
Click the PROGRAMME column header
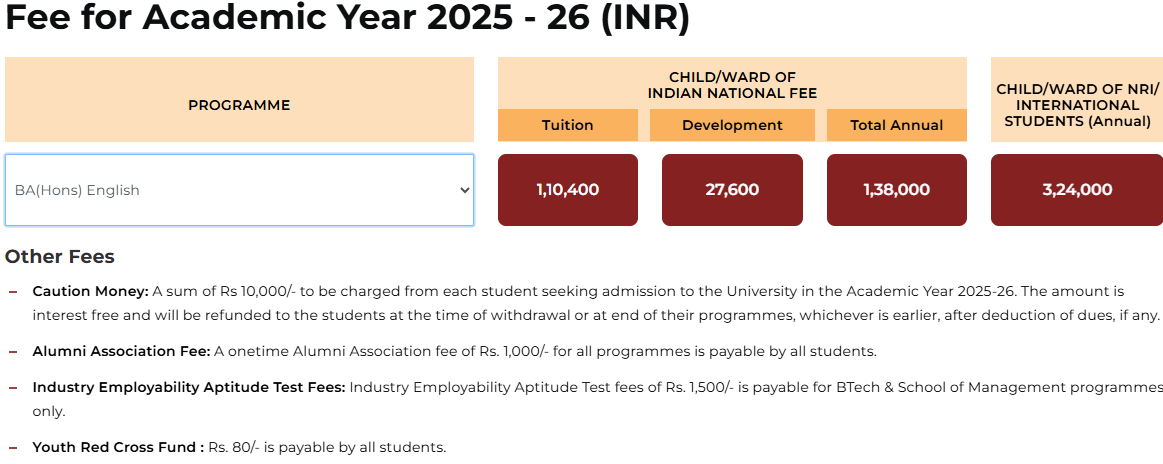[x=239, y=105]
